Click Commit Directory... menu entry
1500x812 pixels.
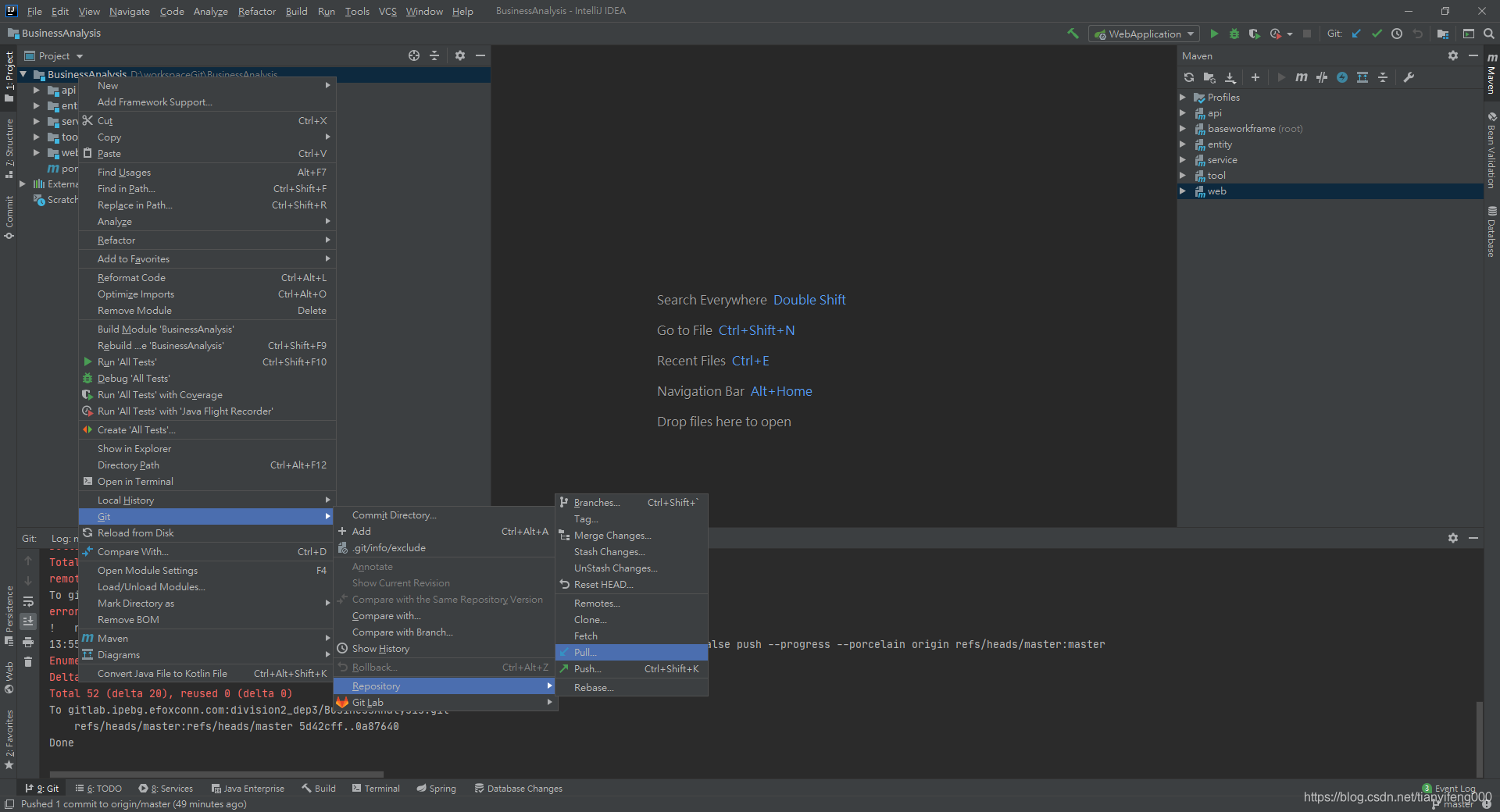click(x=445, y=515)
